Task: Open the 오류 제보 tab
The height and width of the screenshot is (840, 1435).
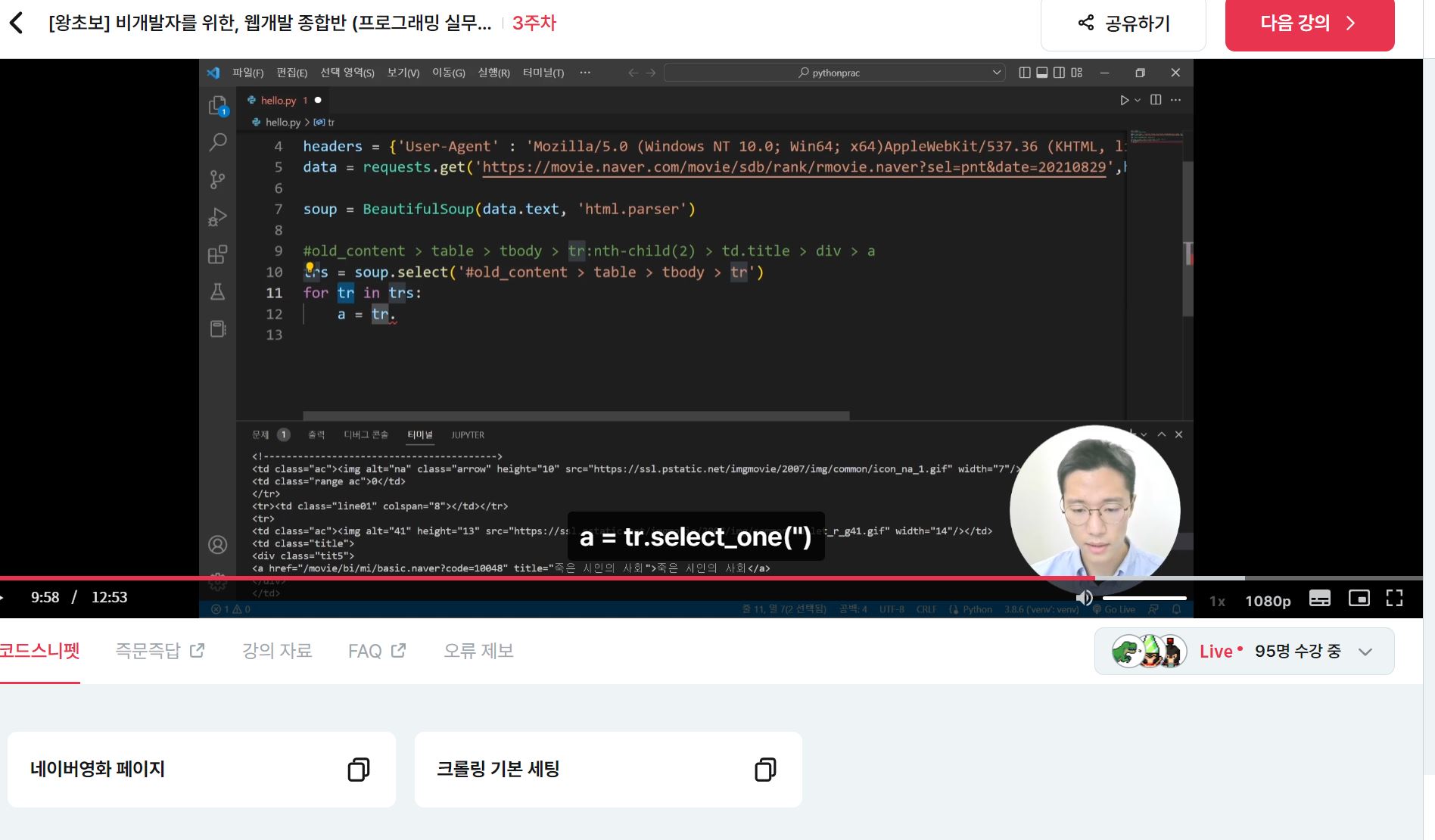Action: [x=478, y=651]
